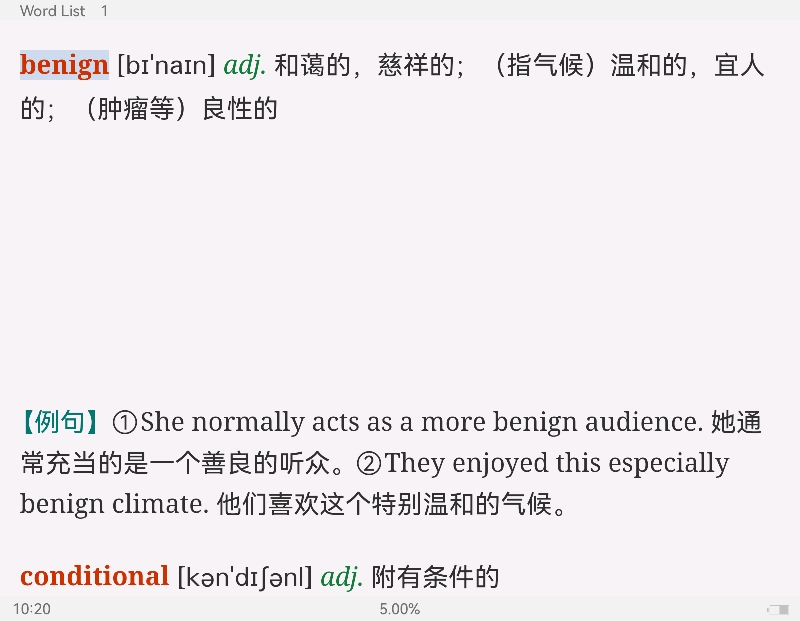Screen dimensions: 800x621
Task: Select the highlighted headword benign
Action: coord(64,65)
